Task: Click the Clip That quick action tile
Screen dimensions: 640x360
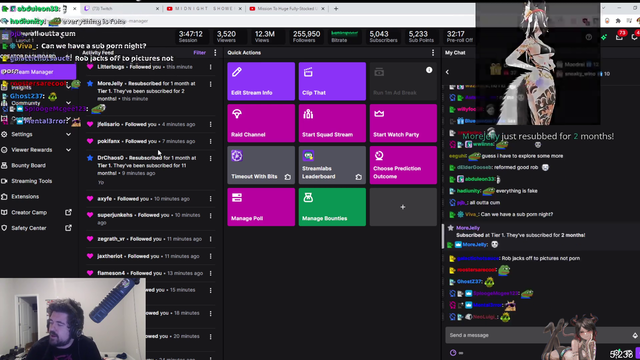Action: point(332,81)
